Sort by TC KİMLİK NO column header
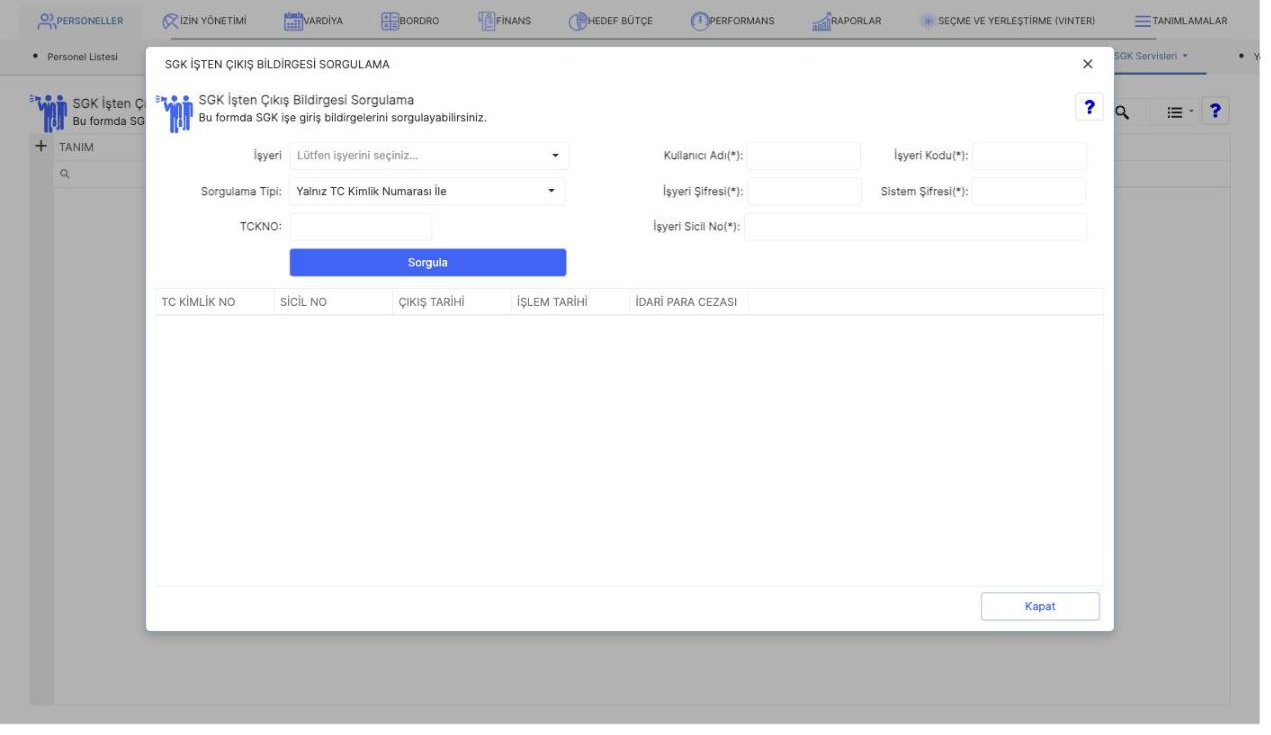 214,302
